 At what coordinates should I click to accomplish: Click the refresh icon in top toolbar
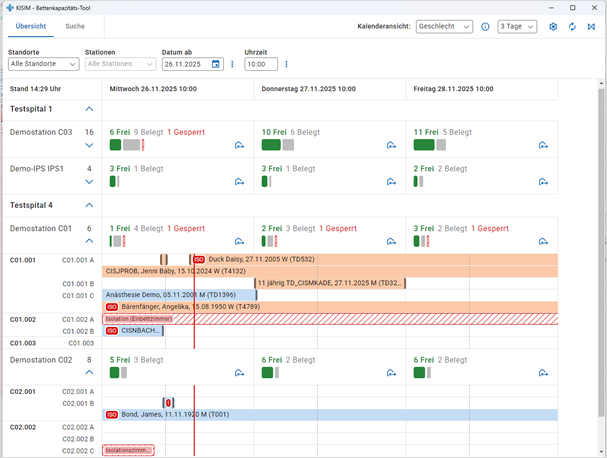(x=572, y=27)
